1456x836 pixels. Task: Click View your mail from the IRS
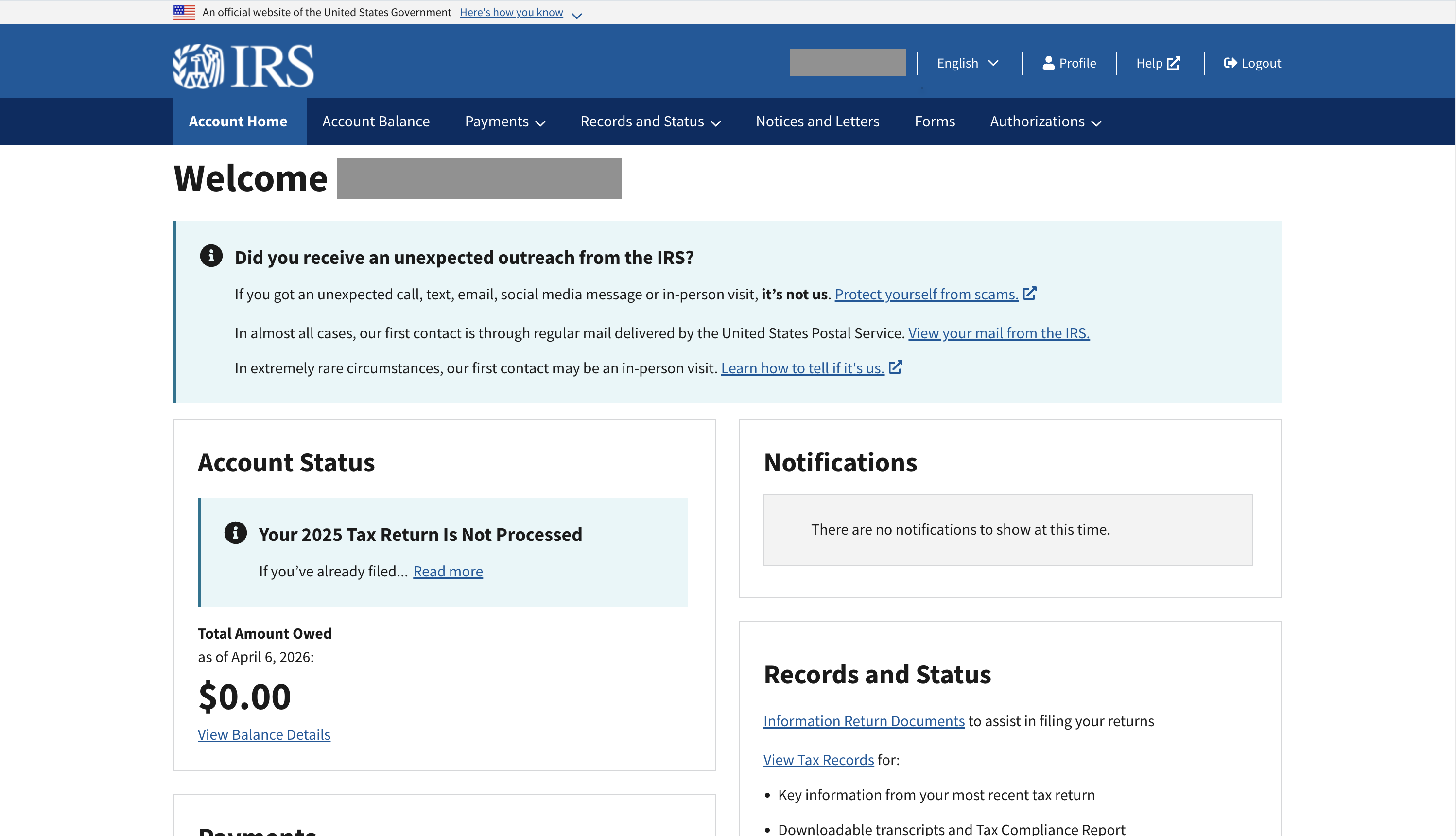(x=999, y=333)
